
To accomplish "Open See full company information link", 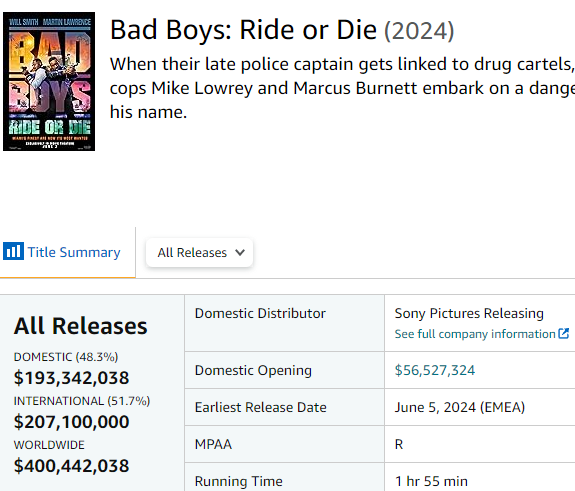I will (475, 334).
